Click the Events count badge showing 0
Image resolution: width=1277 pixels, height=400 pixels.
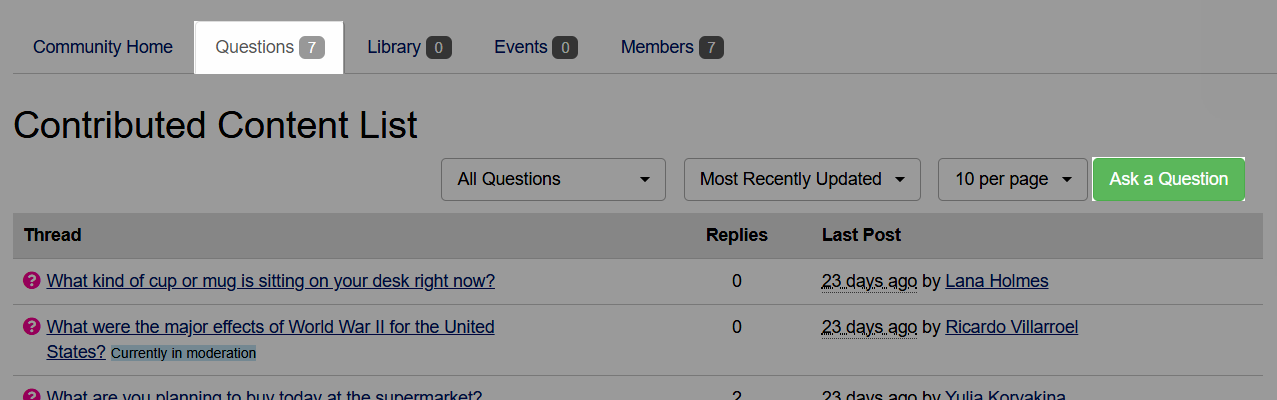tap(565, 47)
